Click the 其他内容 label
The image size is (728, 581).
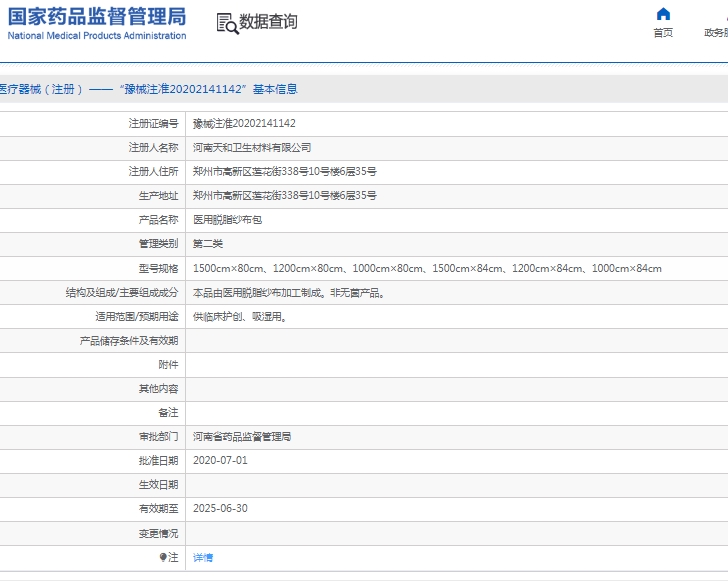[x=158, y=389]
